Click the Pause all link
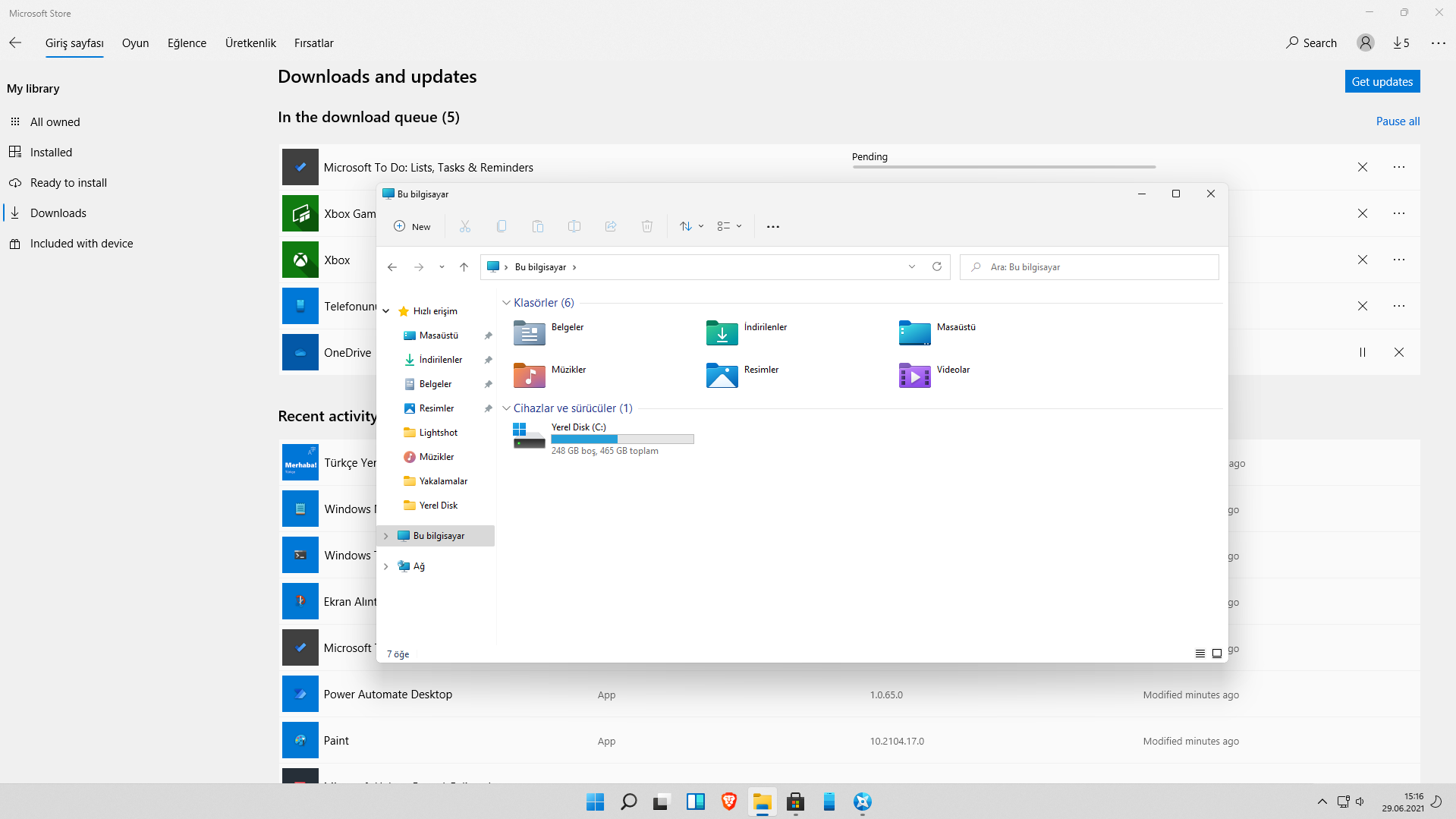Image resolution: width=1456 pixels, height=819 pixels. pos(1398,121)
